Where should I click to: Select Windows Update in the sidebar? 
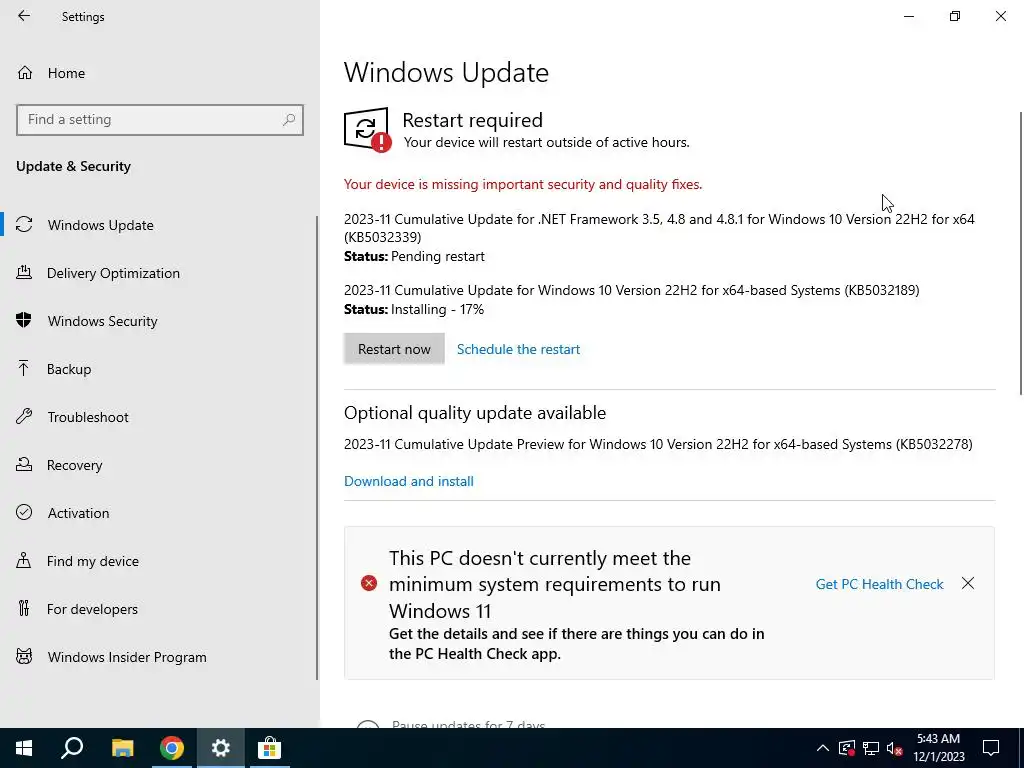101,225
